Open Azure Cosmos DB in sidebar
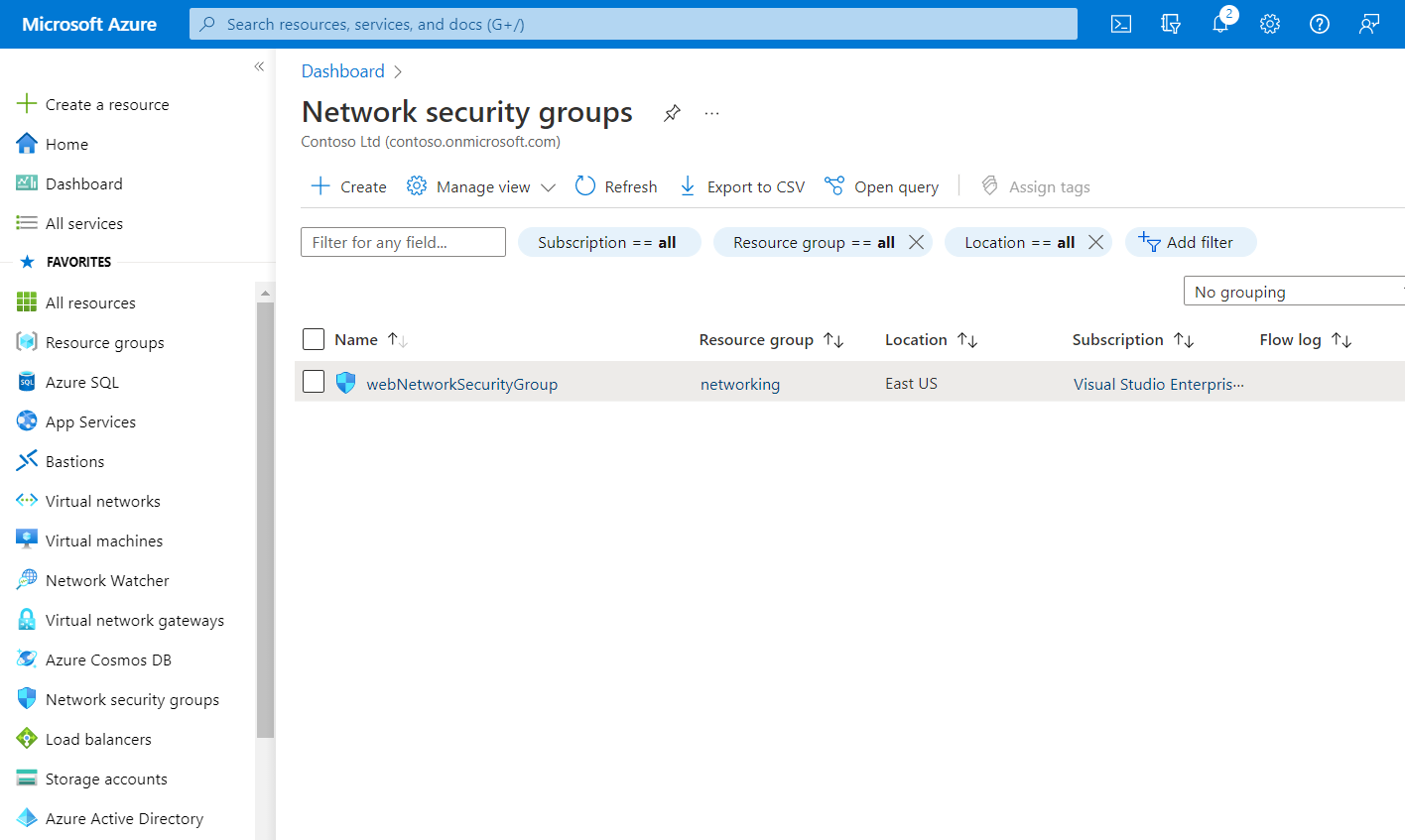Screen dimensions: 1405x840 click(x=108, y=660)
